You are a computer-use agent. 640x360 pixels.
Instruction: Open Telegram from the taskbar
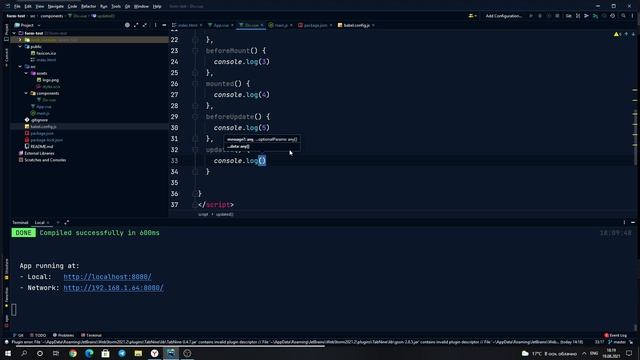point(122,353)
